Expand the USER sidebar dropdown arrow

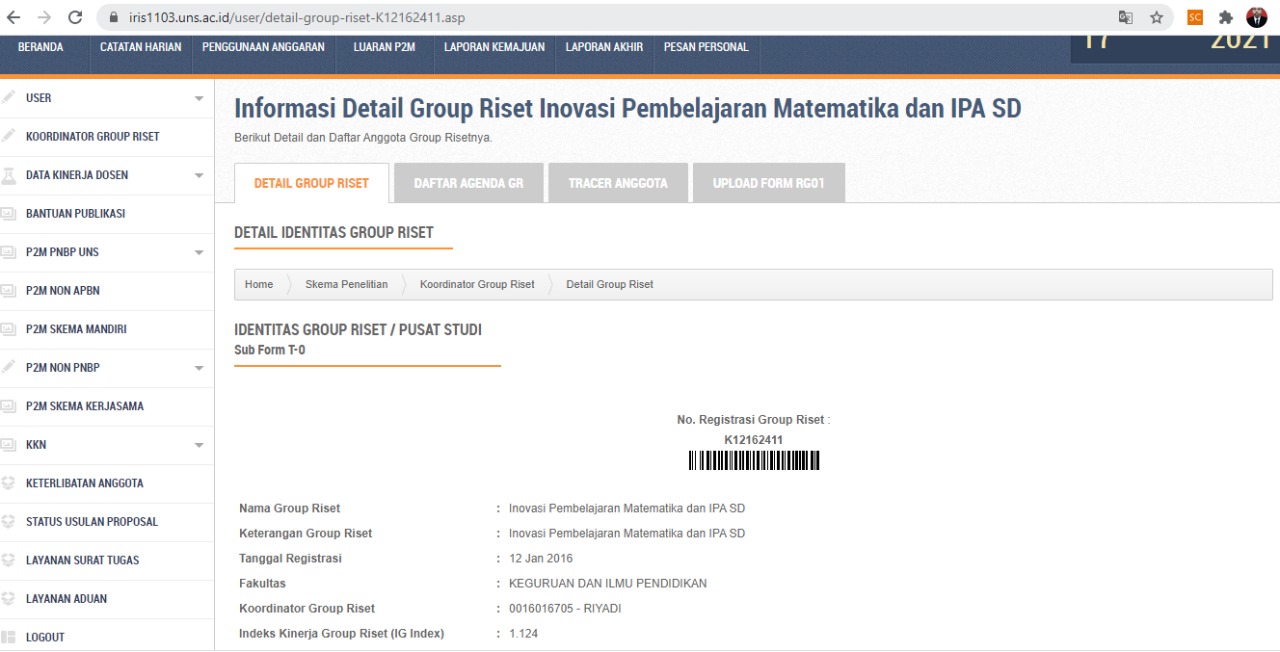pyautogui.click(x=199, y=98)
